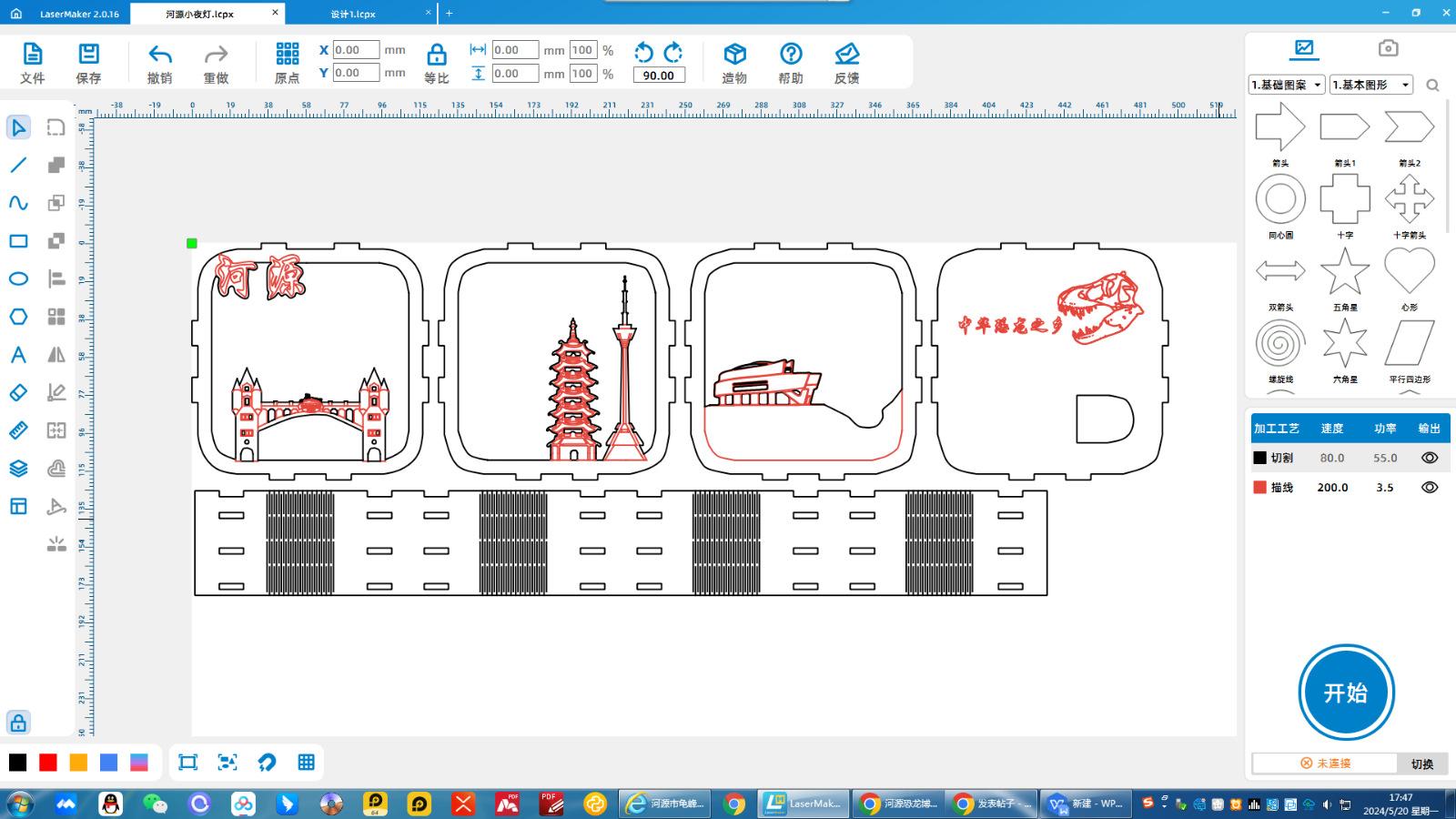Open the 1.基础图案 category dropdown

pyautogui.click(x=1287, y=85)
